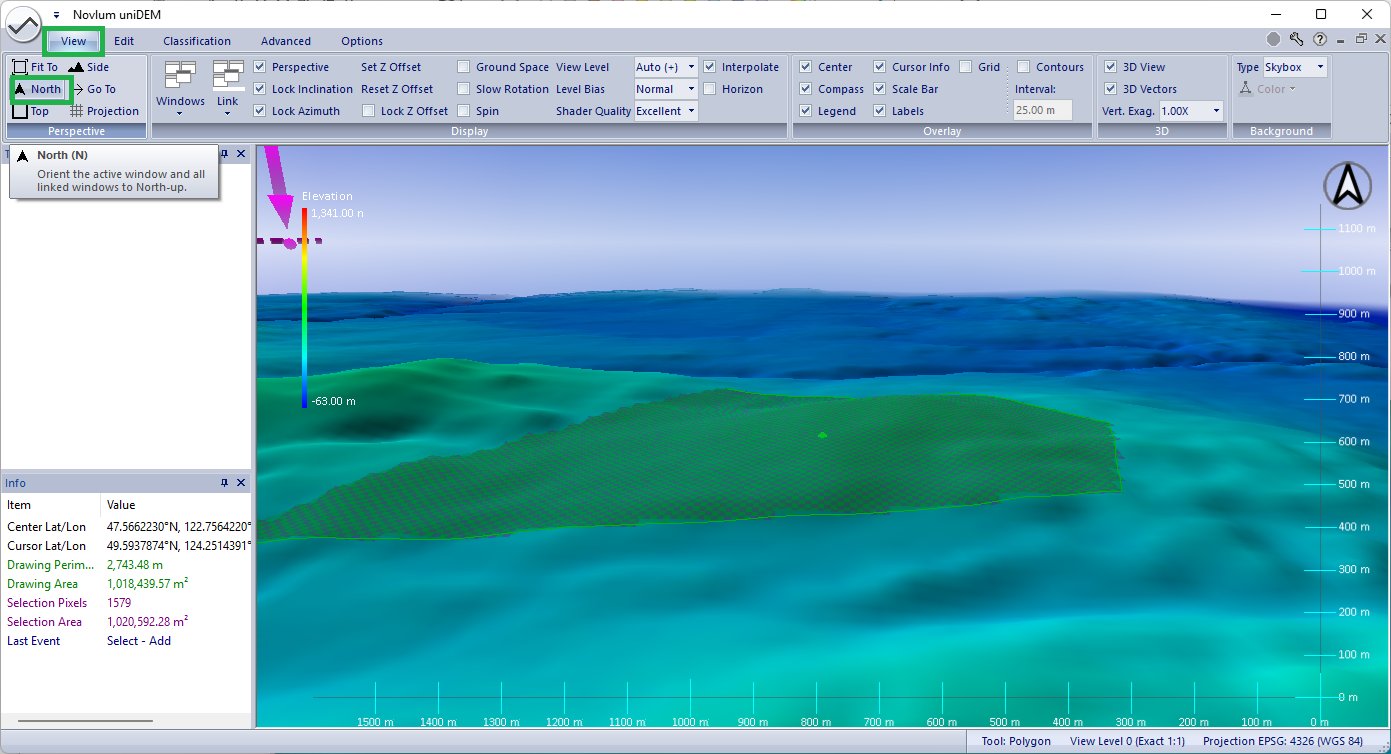Open the uniDEM application menu button
Screen dimensions: 1391x754
coord(23,24)
